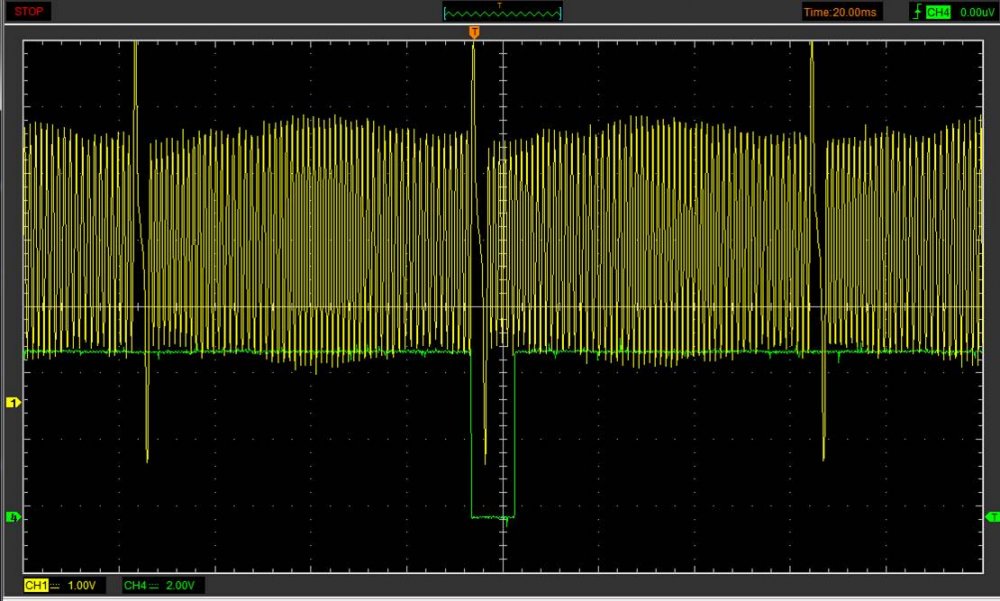
Task: Toggle the yellow CH1 channel label
Action: [x=35, y=584]
